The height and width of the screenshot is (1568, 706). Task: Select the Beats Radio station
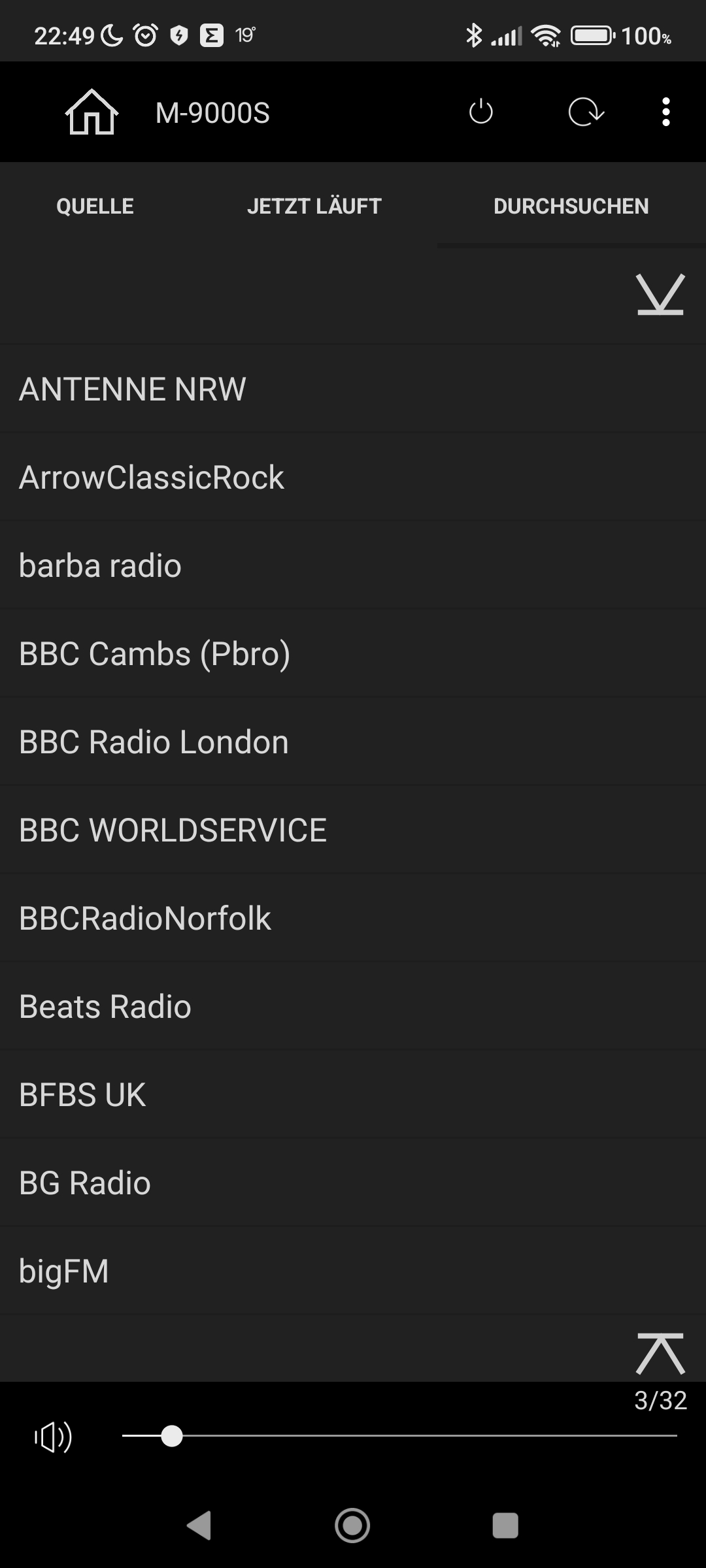pos(353,1007)
